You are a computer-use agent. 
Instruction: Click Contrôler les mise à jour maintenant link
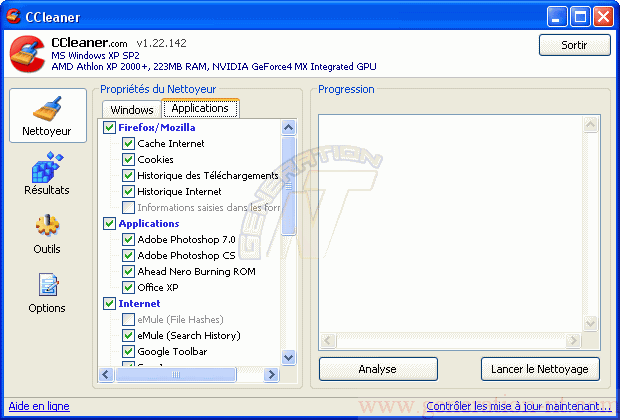pyautogui.click(x=519, y=406)
